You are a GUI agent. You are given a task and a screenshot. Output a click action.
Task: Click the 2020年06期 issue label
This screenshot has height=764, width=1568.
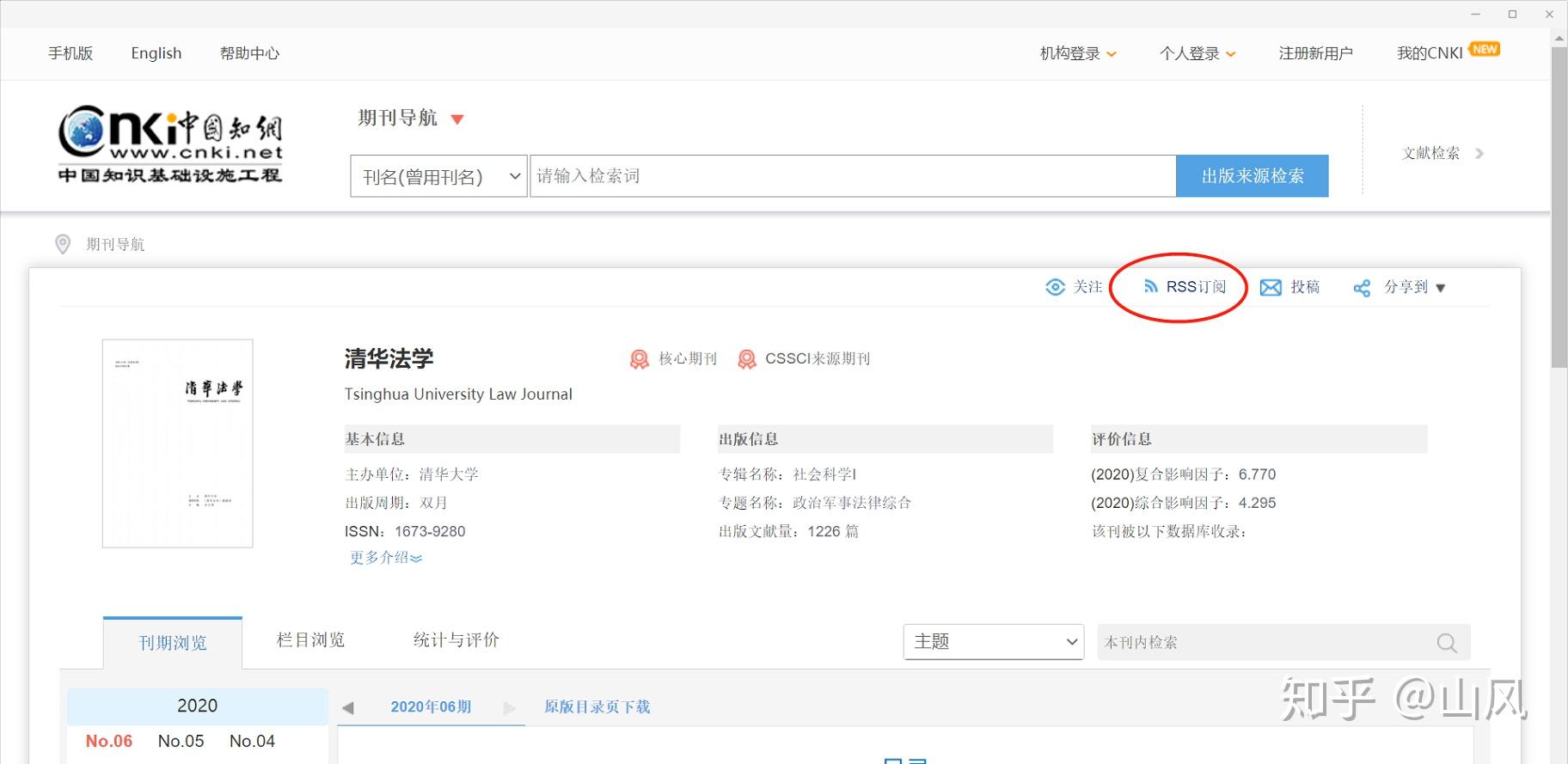coord(431,707)
